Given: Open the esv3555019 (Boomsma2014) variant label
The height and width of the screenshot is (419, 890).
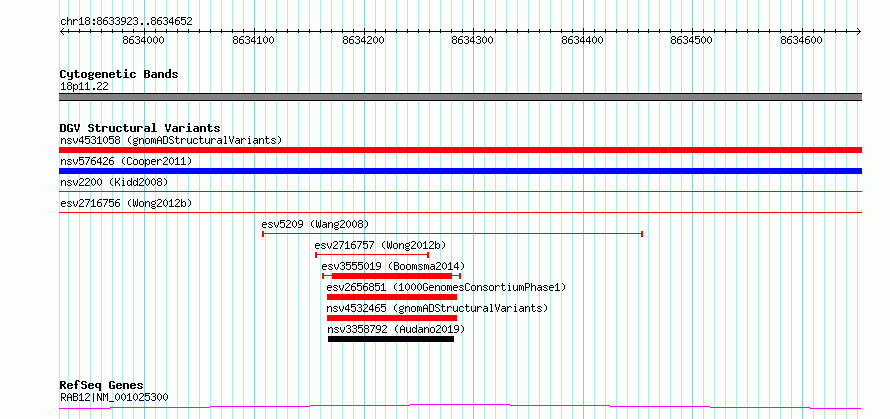Looking at the screenshot, I should pyautogui.click(x=393, y=266).
